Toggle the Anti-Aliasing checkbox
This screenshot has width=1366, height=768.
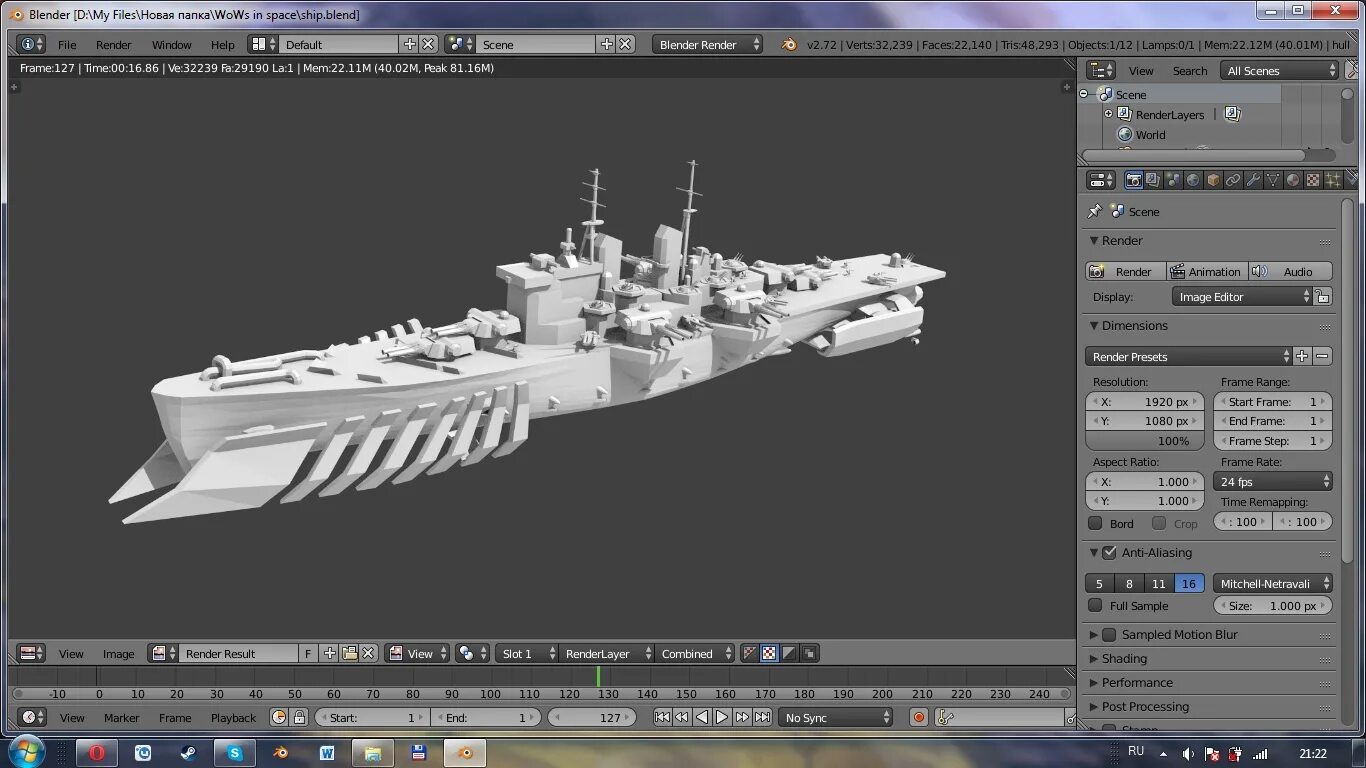pyautogui.click(x=1109, y=552)
